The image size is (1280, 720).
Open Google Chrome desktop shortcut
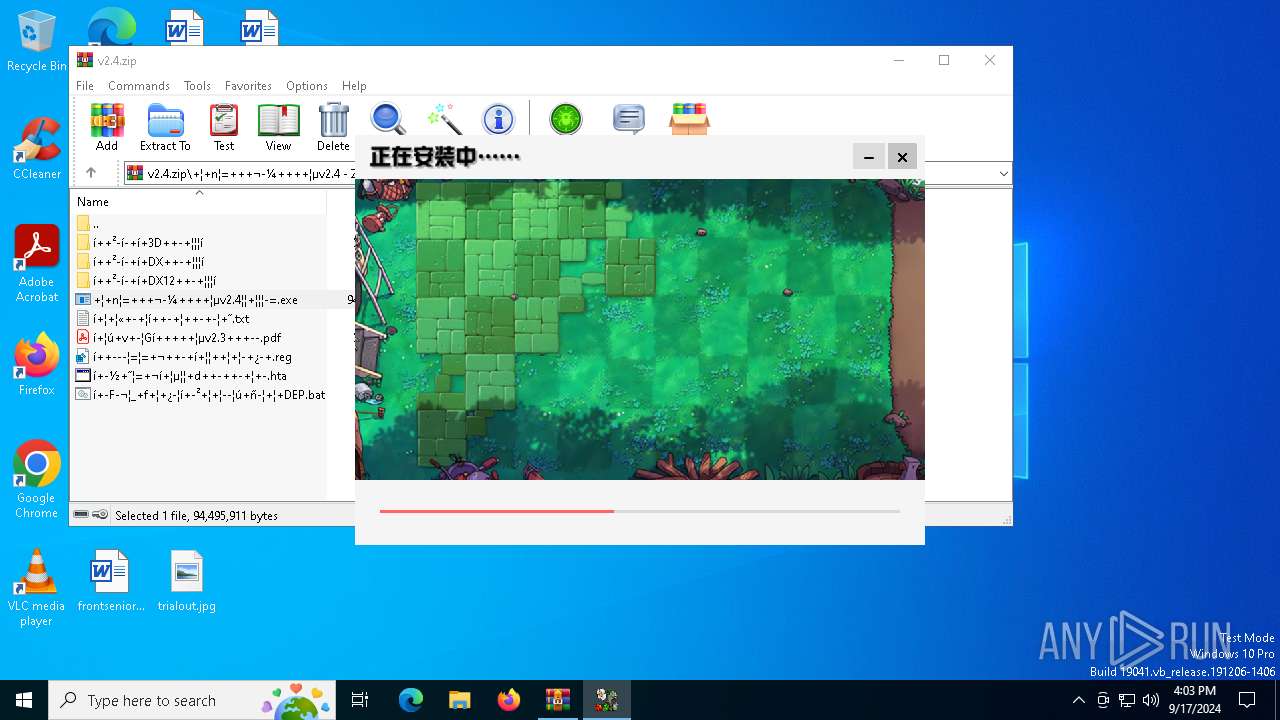36,480
